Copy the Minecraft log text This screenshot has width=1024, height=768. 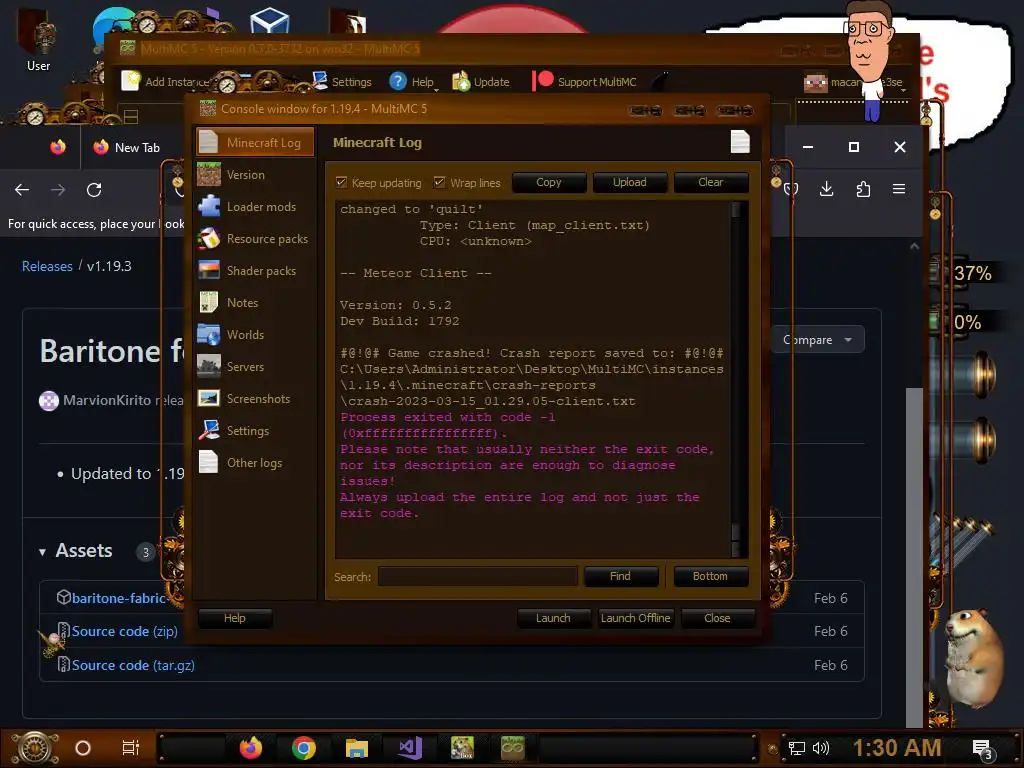click(549, 182)
